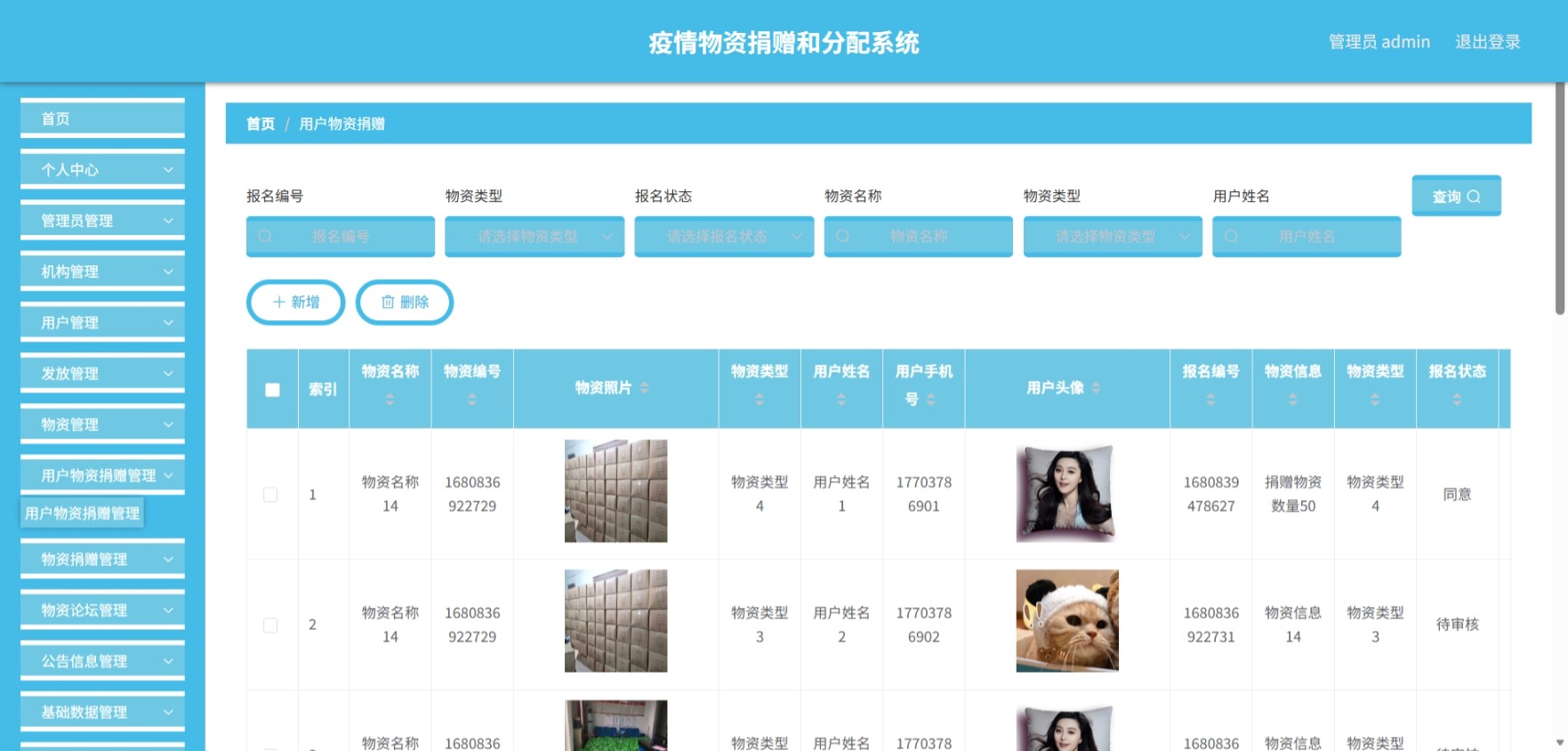Click the 同意 status in row 1
Viewport: 1568px width, 751px height.
pos(1457,495)
